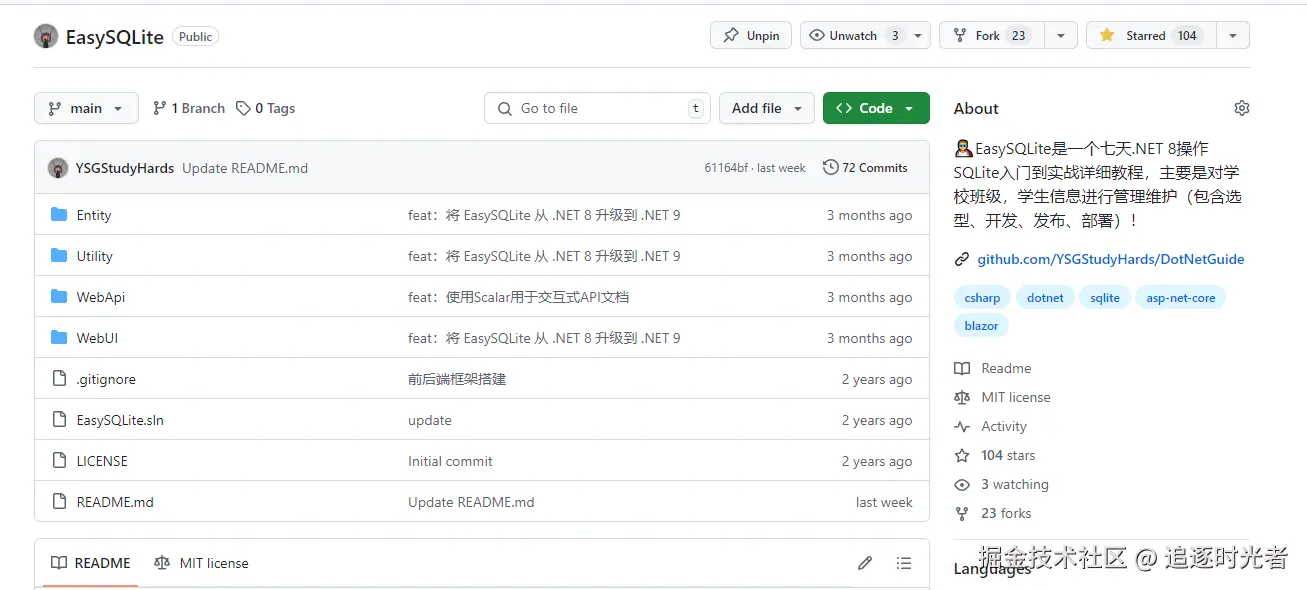Viewport: 1307px width, 590px height.
Task: Open the Unwatch notifications dropdown arrow
Action: tap(919, 35)
